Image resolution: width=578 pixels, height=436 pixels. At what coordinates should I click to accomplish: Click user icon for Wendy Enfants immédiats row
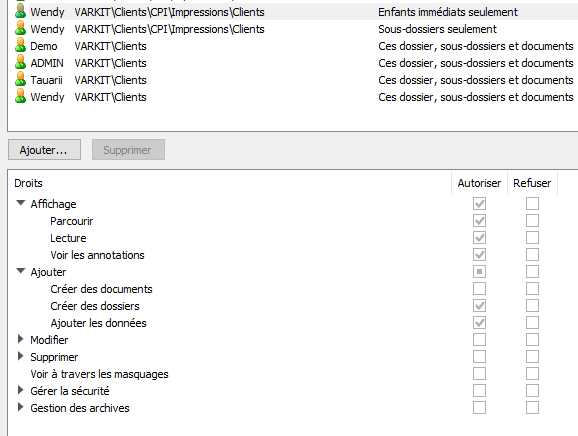(20, 12)
